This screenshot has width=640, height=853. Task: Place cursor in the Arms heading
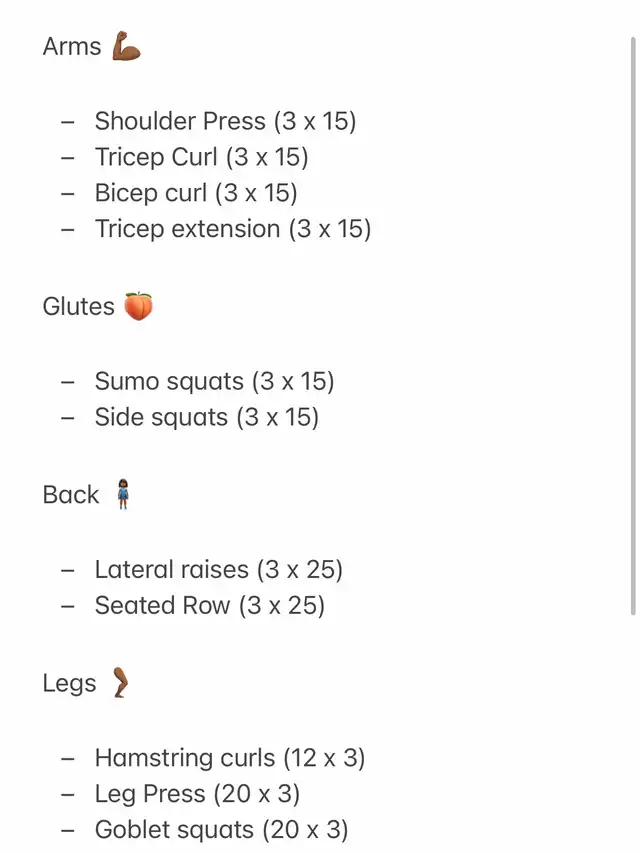[x=72, y=46]
